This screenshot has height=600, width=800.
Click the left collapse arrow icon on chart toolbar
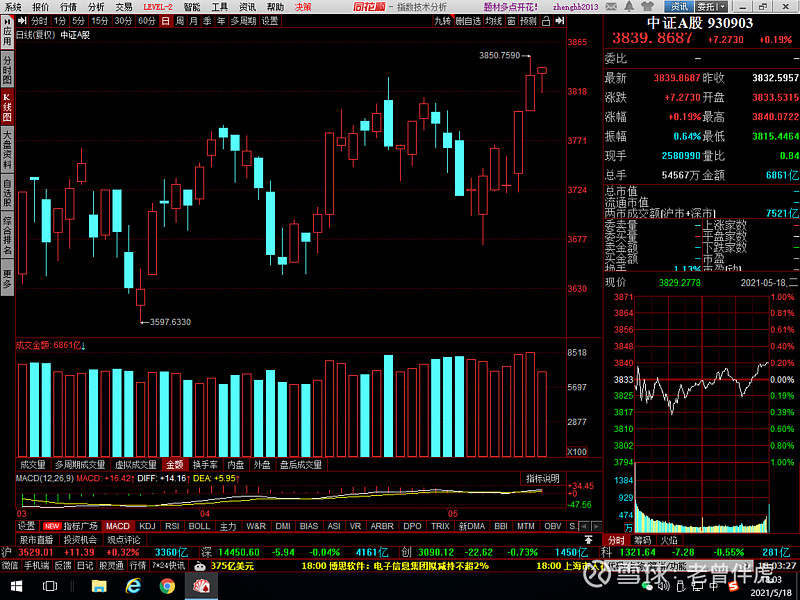click(x=22, y=21)
